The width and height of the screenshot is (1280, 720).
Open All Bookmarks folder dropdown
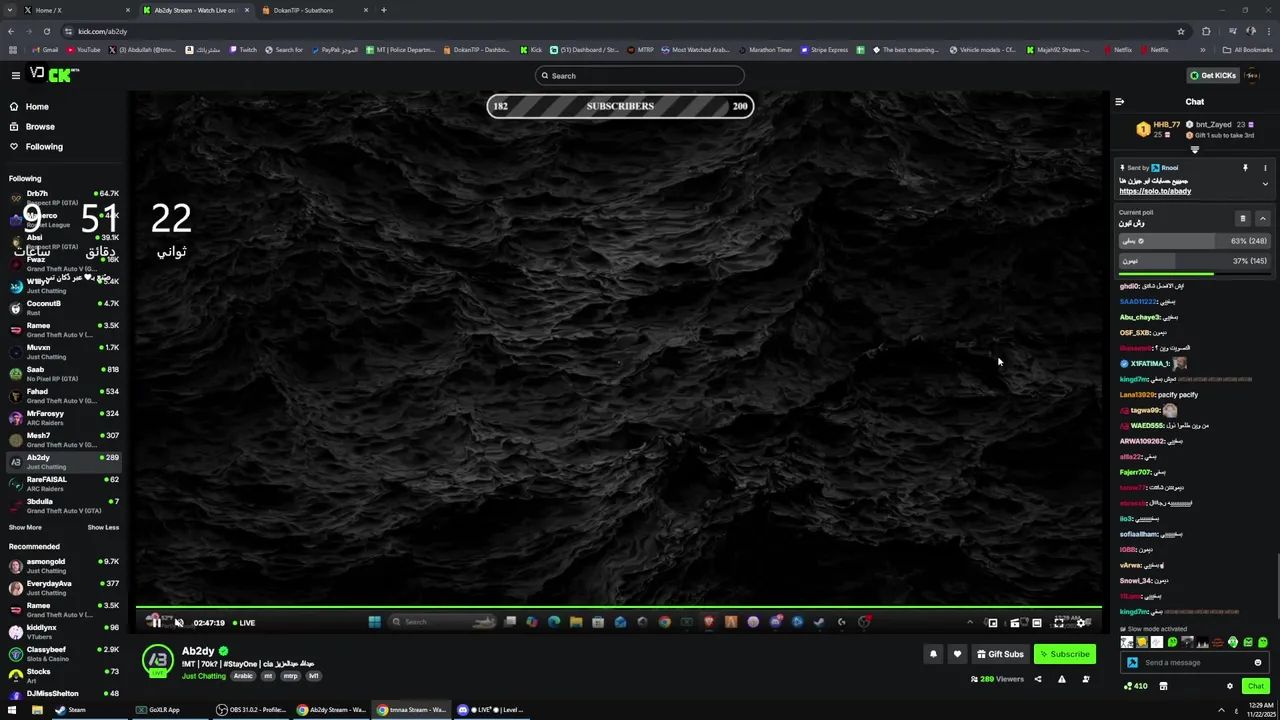point(1248,49)
